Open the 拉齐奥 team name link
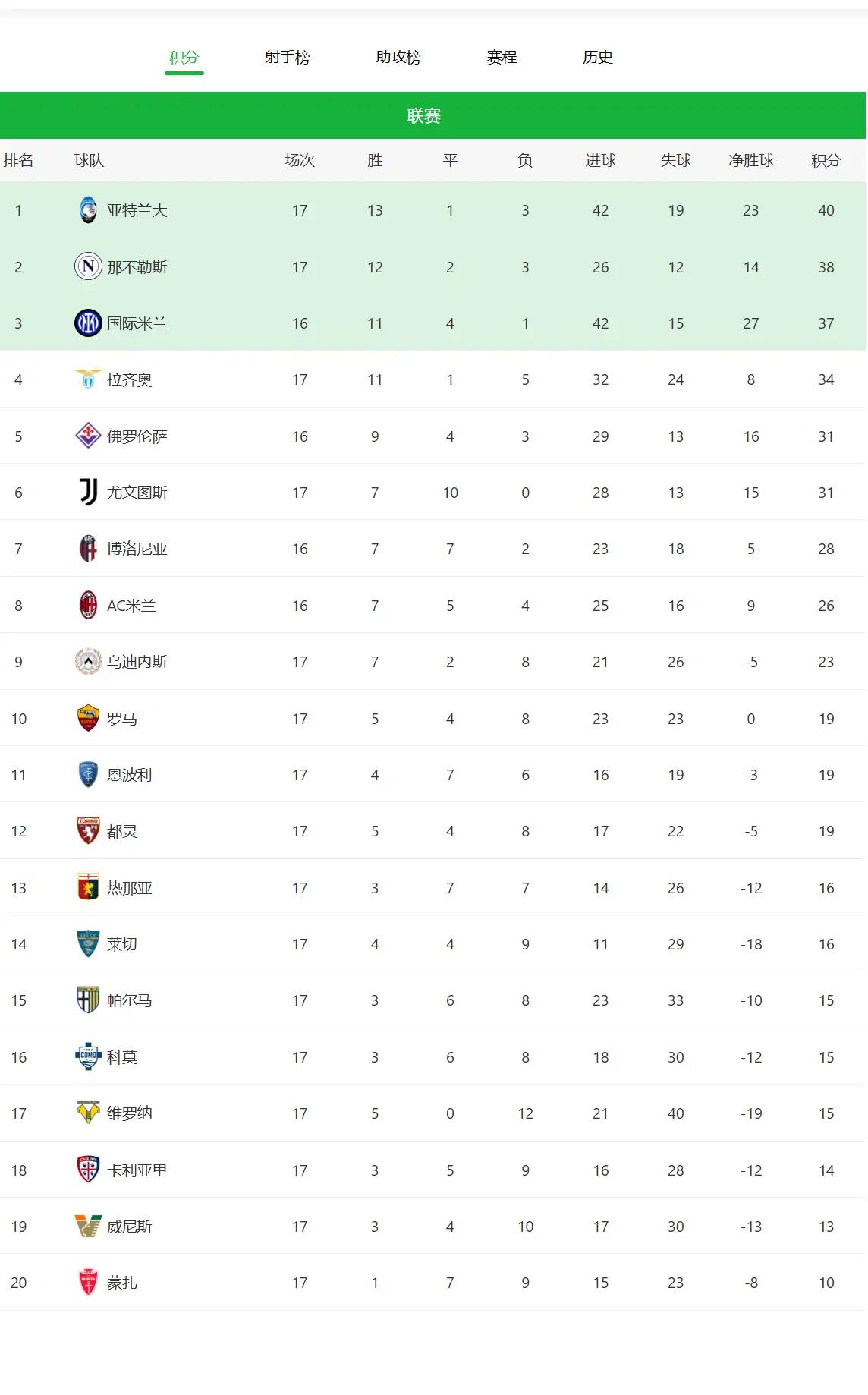The image size is (868, 1395). pyautogui.click(x=130, y=379)
